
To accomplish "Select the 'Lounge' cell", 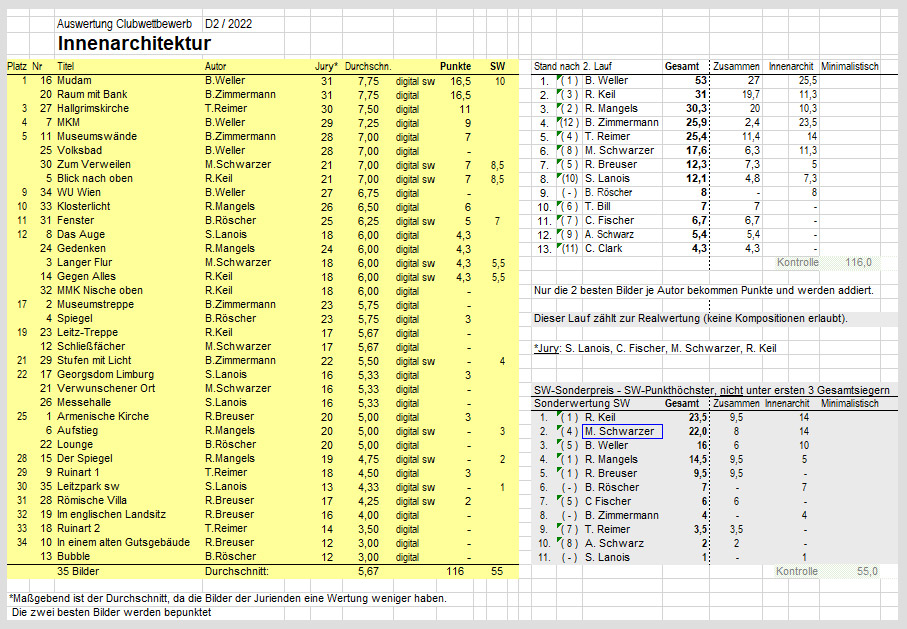I will point(75,444).
